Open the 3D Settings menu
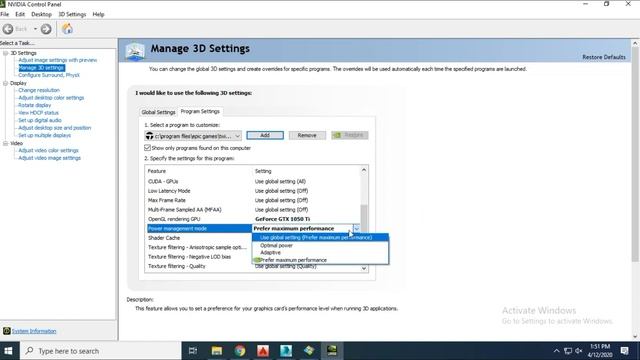640x360 pixels. tap(72, 14)
